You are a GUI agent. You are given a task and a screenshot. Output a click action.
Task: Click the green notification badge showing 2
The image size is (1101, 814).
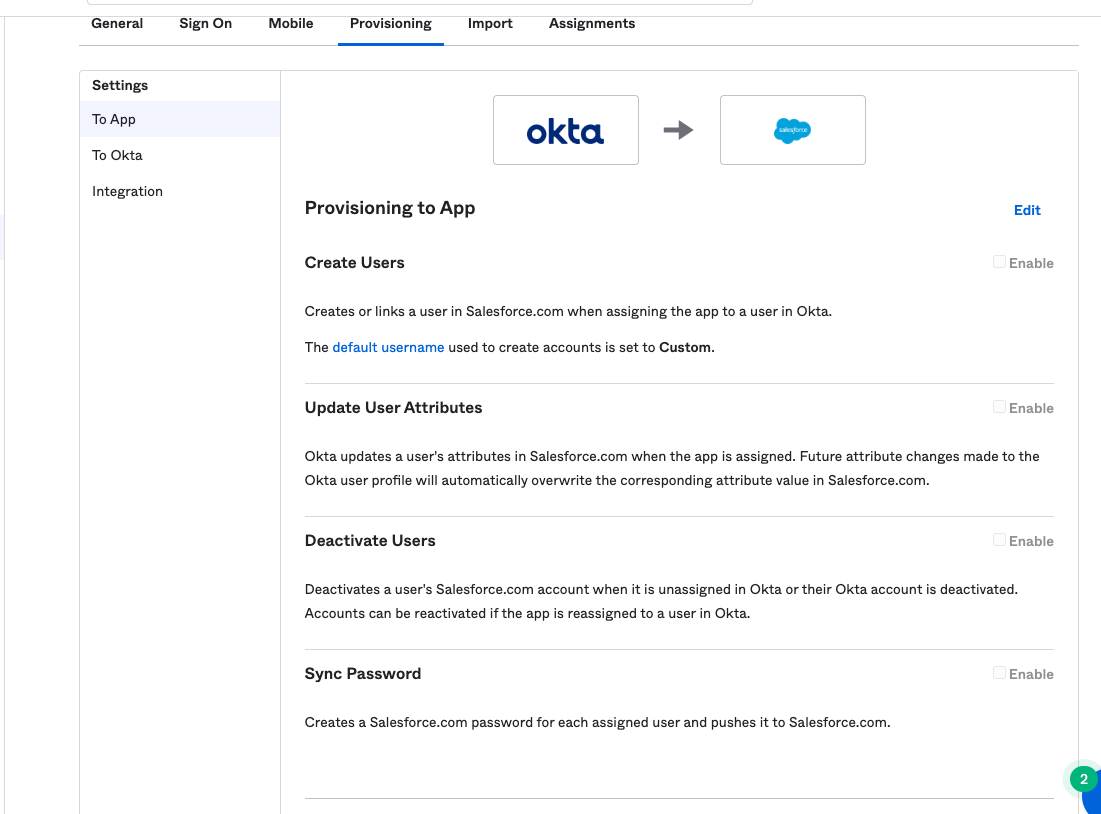1083,779
